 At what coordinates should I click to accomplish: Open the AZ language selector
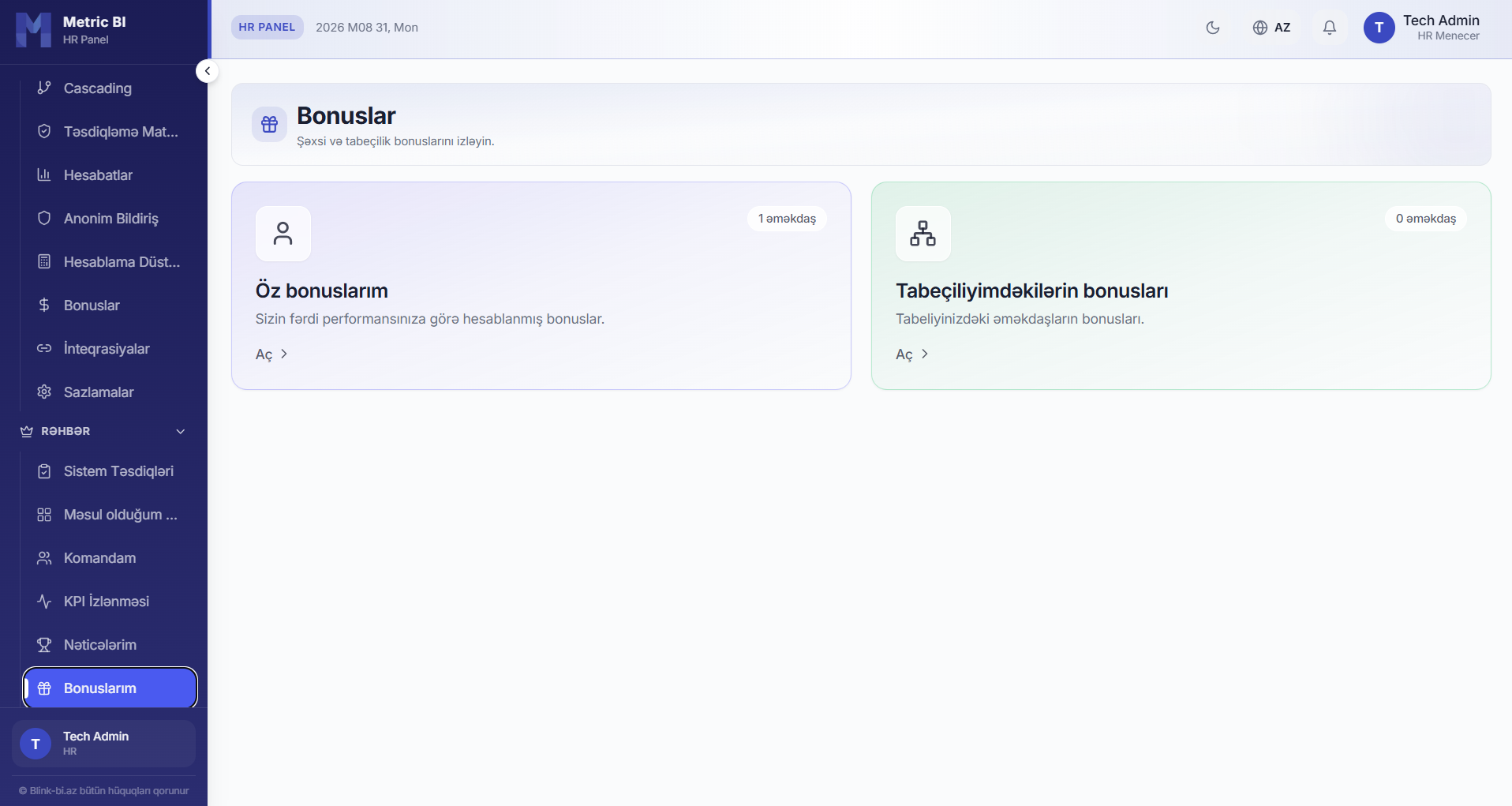(x=1271, y=28)
